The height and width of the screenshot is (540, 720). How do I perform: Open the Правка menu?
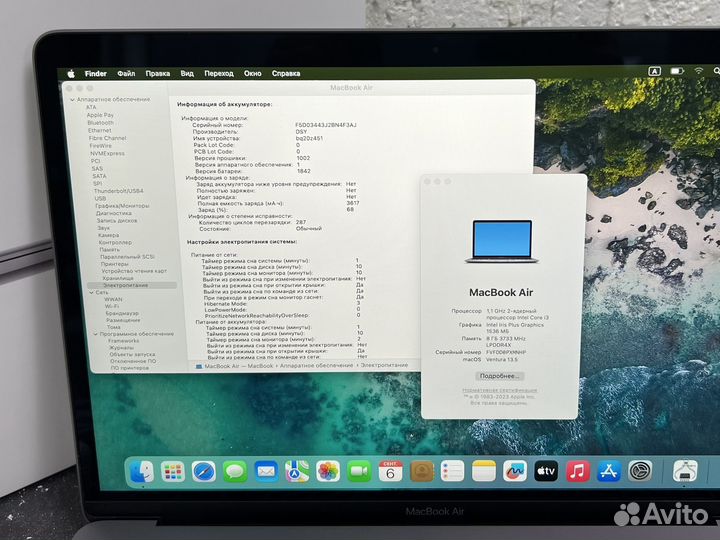(158, 73)
